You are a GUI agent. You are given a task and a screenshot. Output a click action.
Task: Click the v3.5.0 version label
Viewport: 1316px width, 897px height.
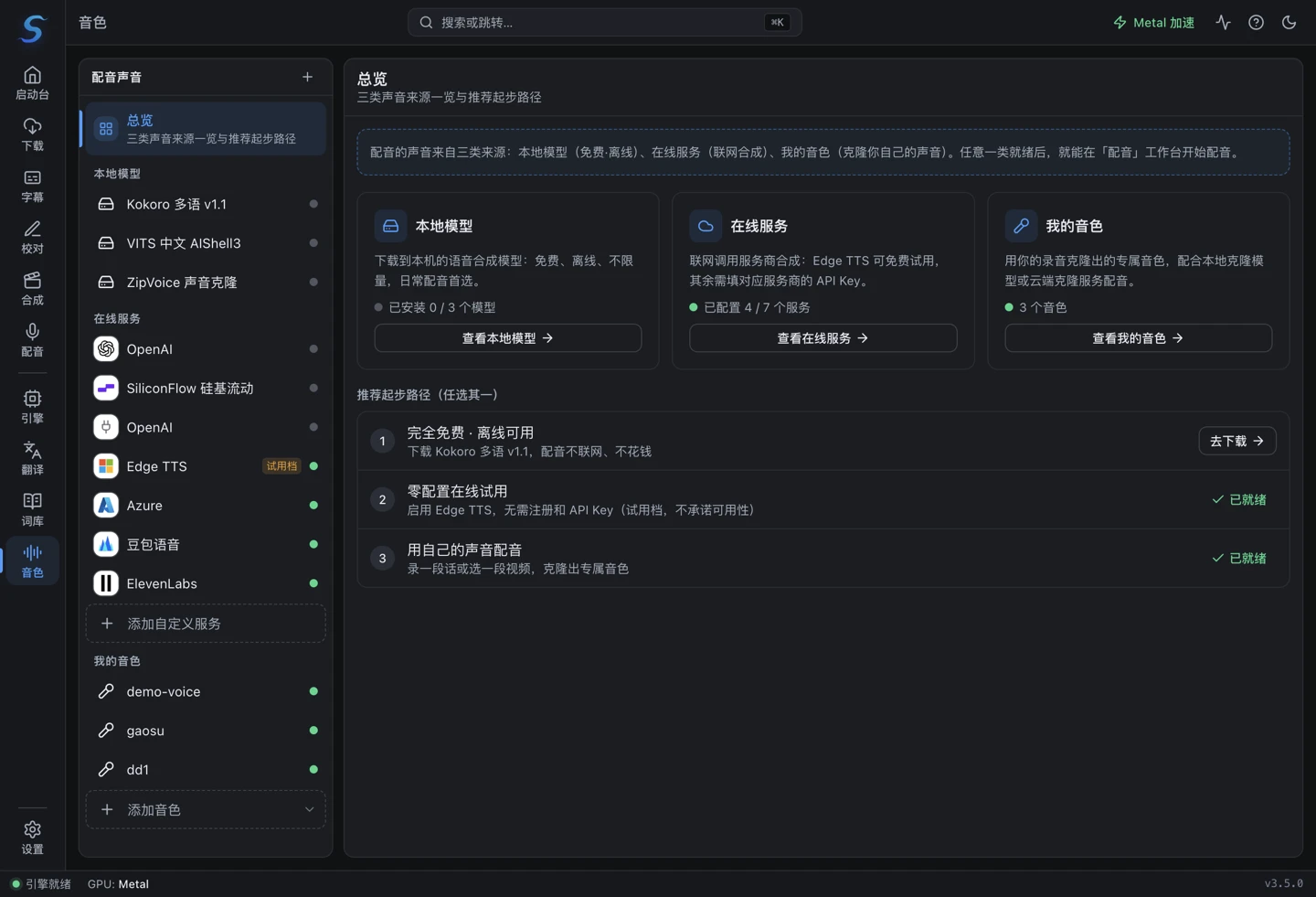[1284, 884]
